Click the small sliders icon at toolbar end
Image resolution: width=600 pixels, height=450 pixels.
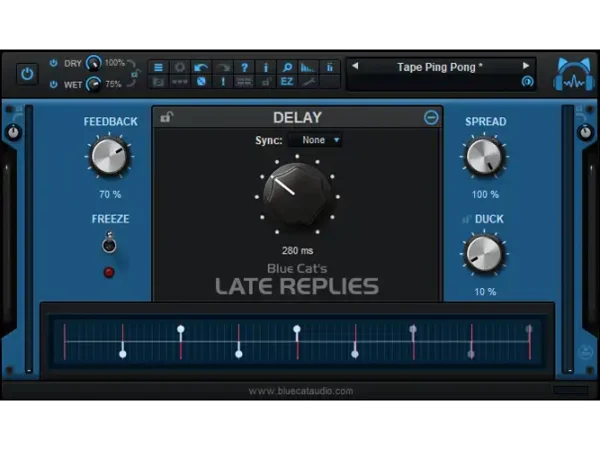(329, 68)
